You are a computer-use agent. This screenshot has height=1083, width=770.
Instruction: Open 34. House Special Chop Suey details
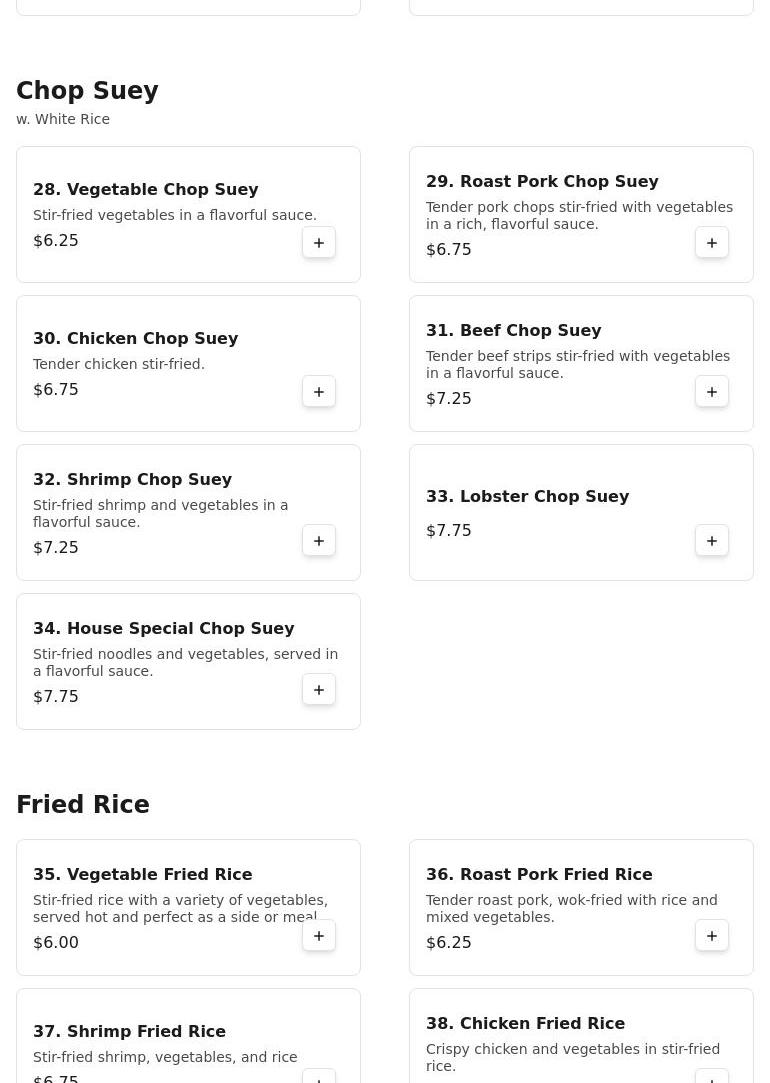coord(164,629)
